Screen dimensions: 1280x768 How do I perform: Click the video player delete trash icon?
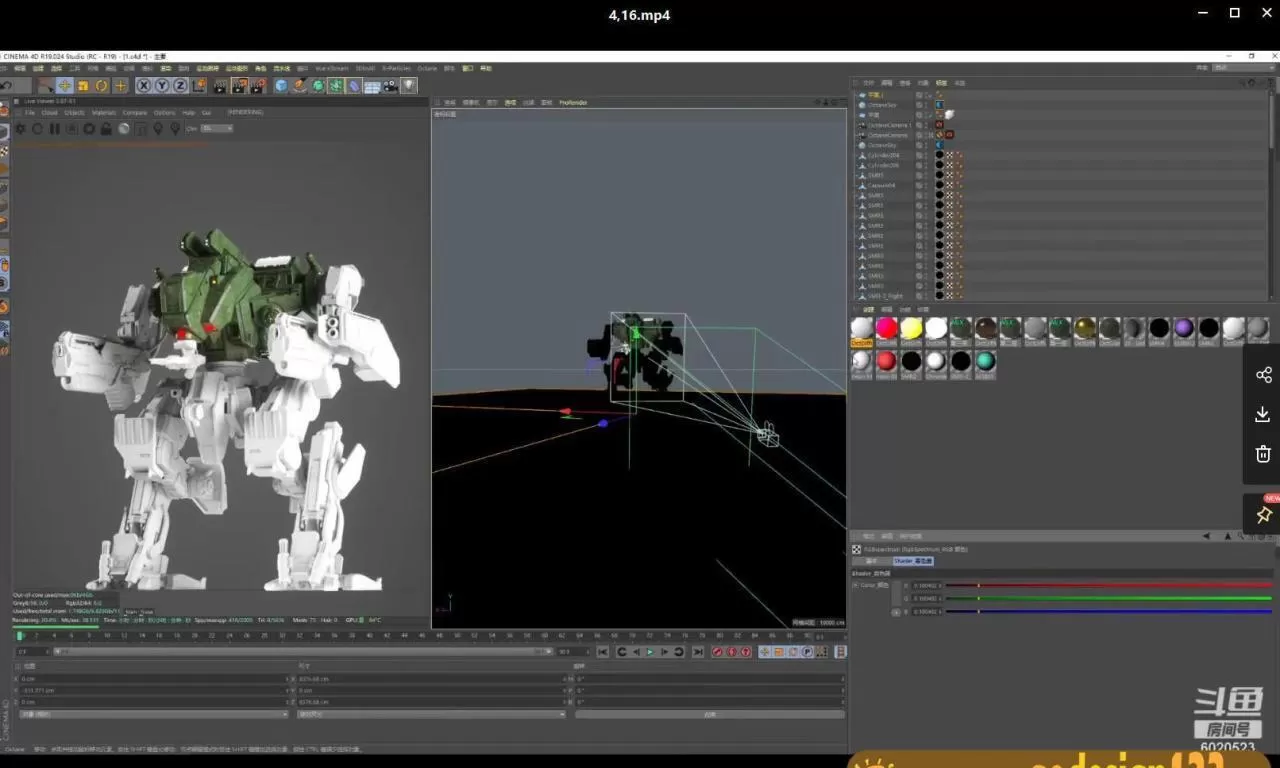[x=1263, y=453]
